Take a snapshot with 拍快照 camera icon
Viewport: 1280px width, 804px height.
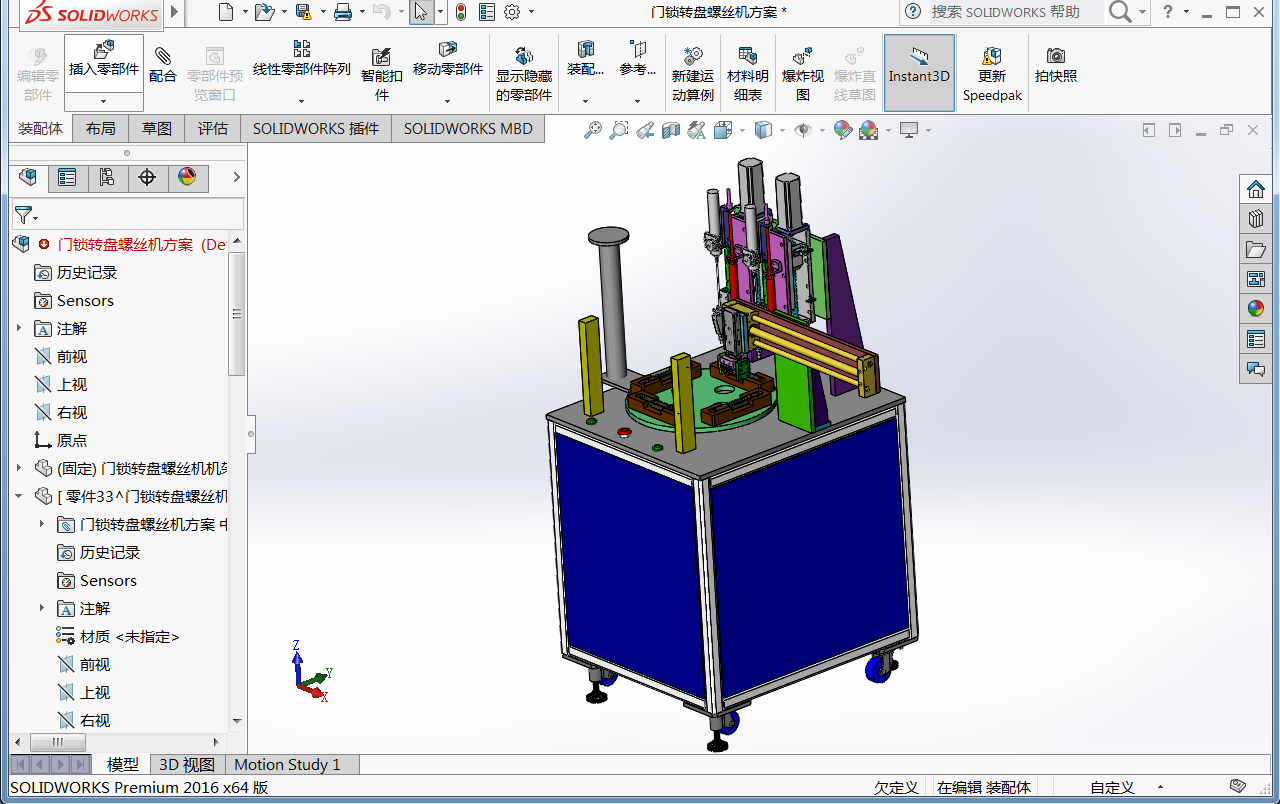[1055, 56]
